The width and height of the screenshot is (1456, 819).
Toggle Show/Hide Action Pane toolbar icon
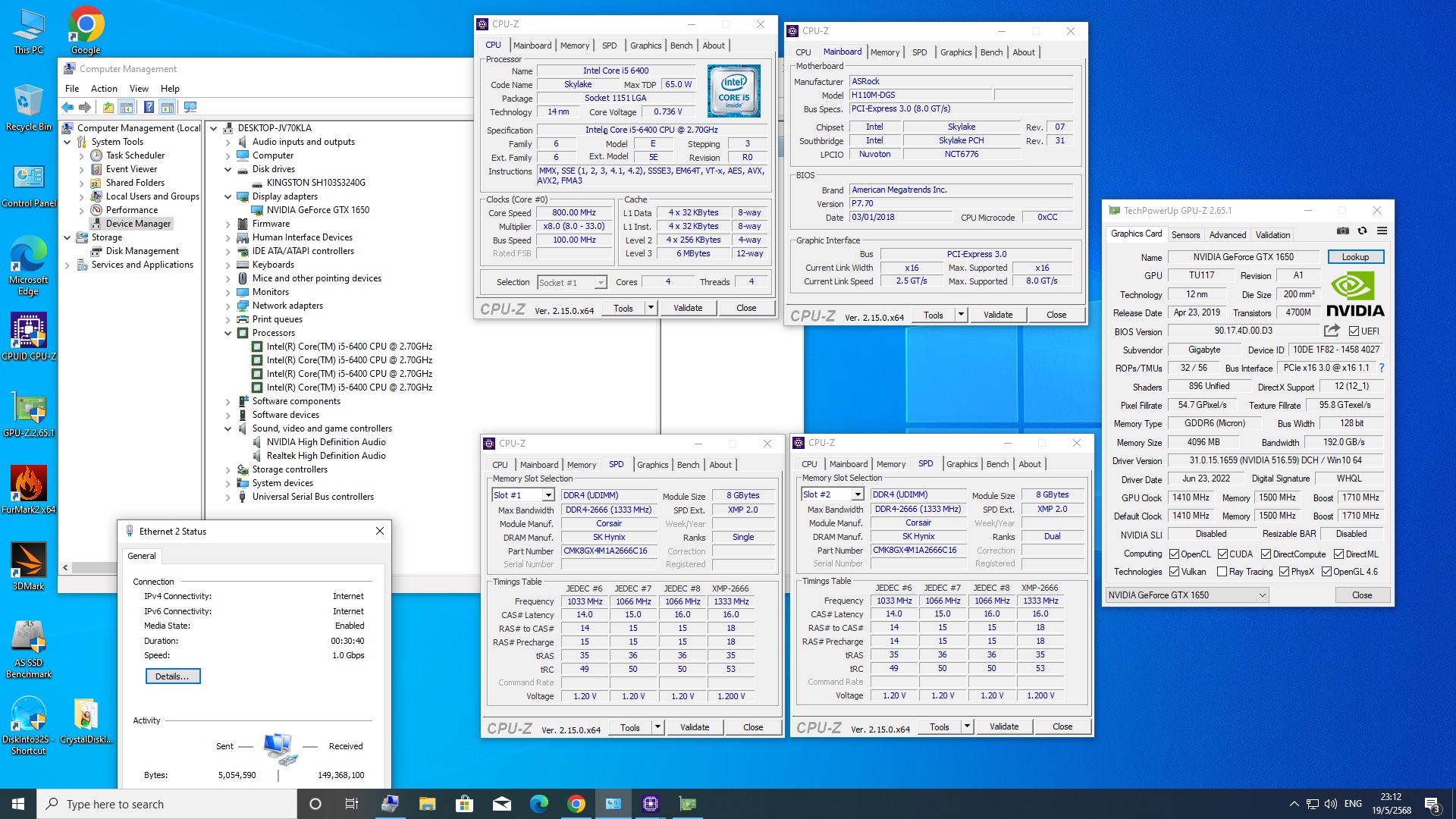(168, 107)
